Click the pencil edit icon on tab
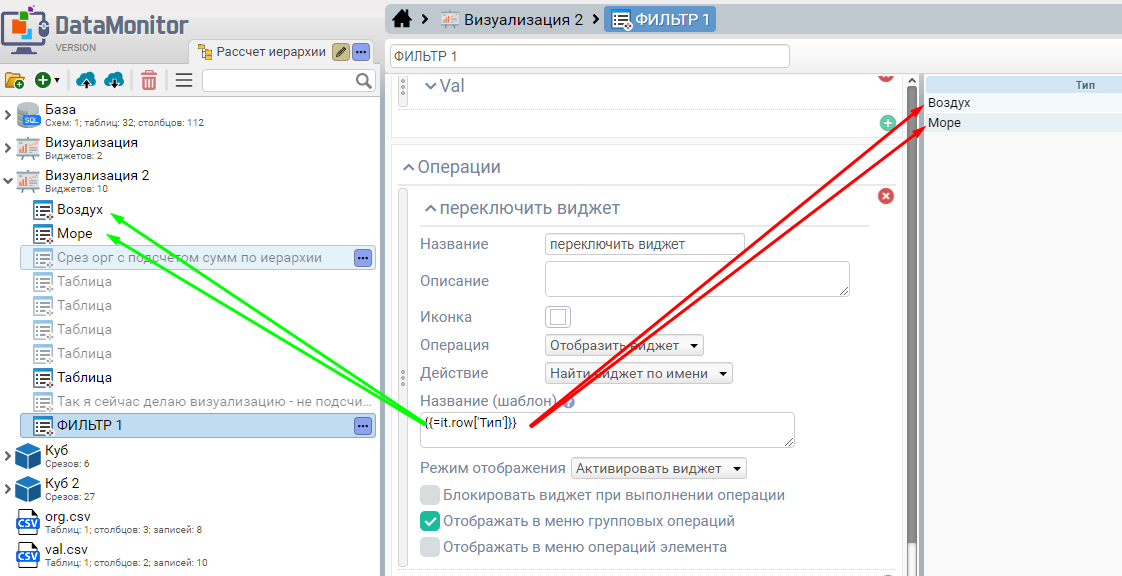 coord(341,52)
